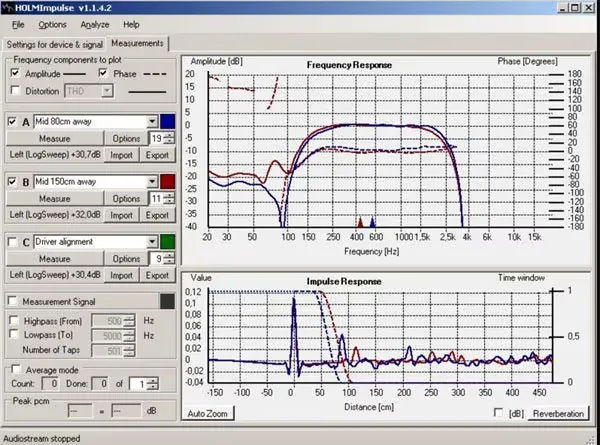Click the red marker on the frequency axis

pyautogui.click(x=360, y=222)
